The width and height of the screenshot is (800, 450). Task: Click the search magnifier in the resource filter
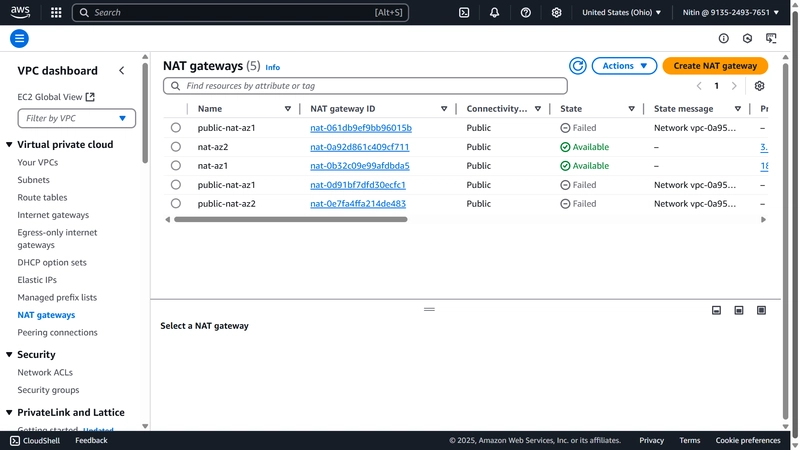(176, 86)
